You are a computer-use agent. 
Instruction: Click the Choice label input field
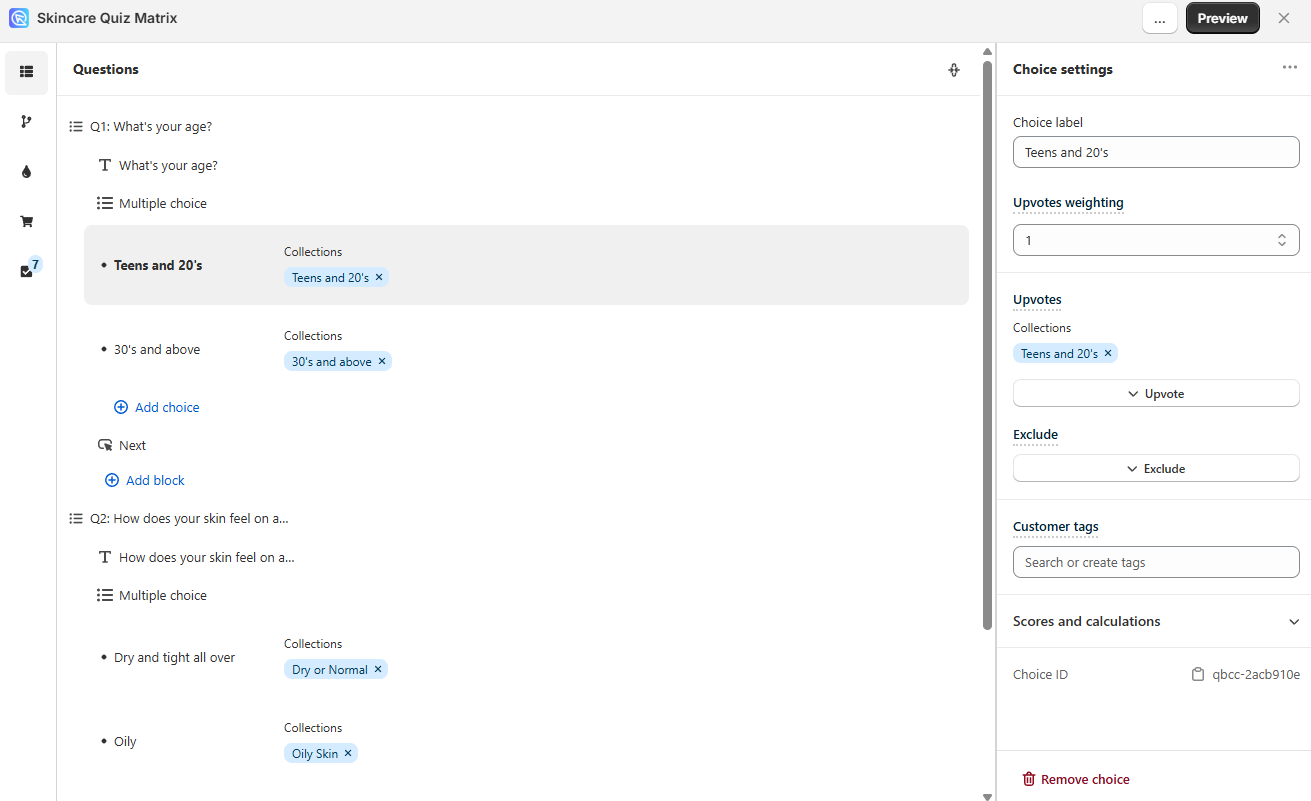pos(1156,152)
